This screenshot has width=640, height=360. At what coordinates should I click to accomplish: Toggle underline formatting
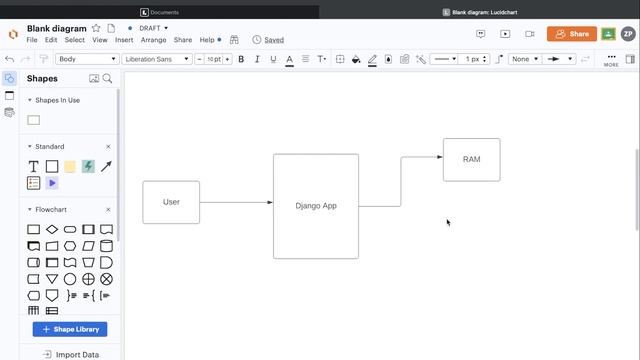(x=273, y=59)
